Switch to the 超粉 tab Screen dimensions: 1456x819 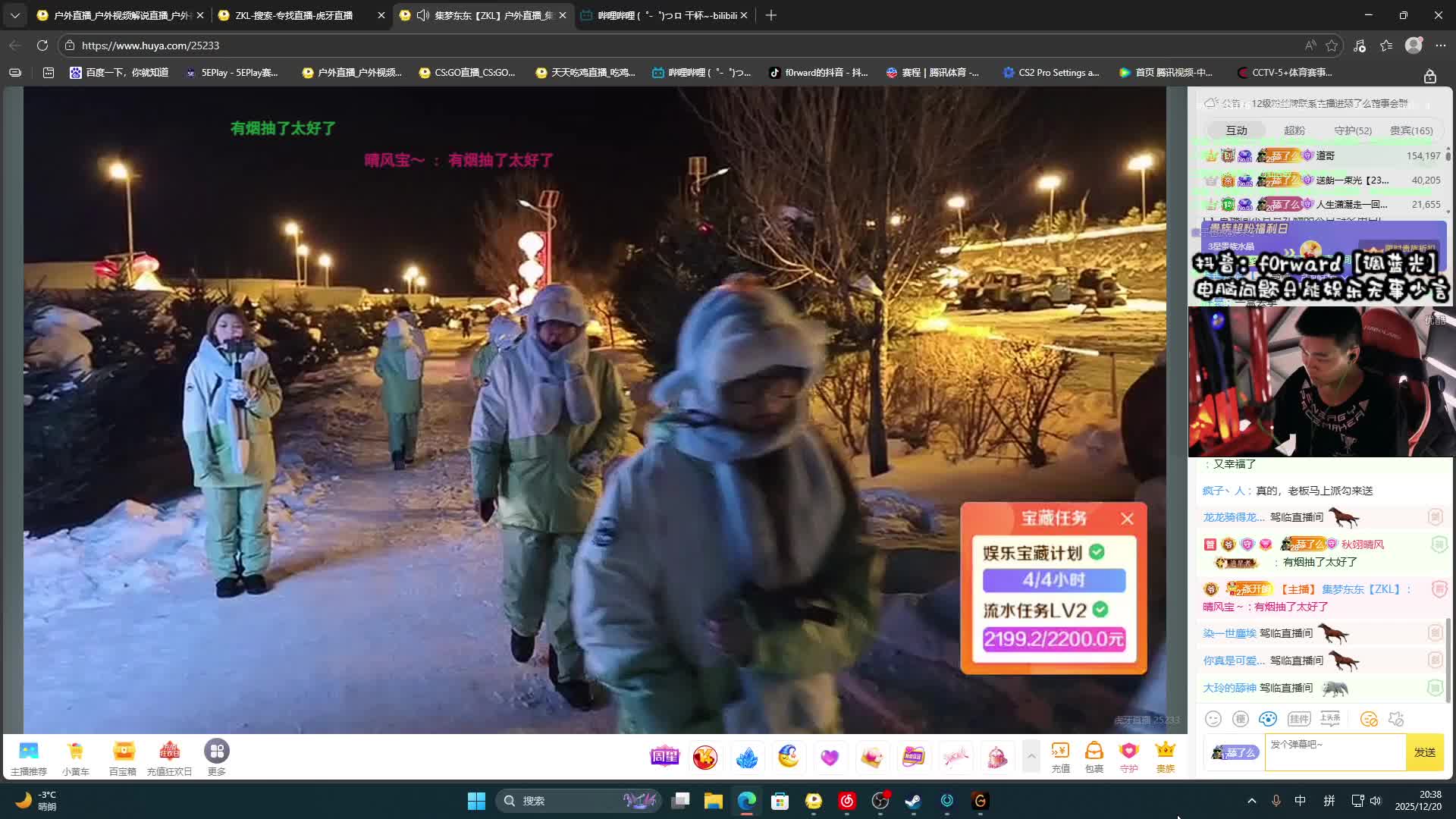tap(1294, 130)
